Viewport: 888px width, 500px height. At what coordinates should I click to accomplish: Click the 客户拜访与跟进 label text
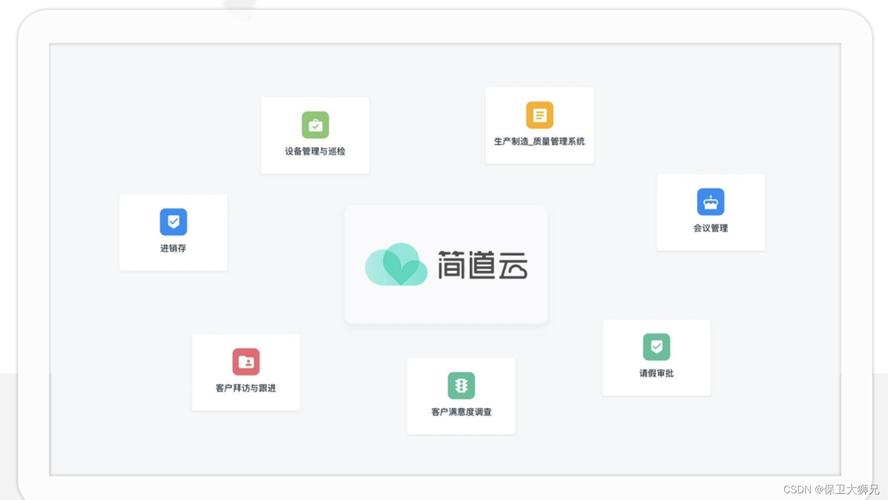[246, 388]
